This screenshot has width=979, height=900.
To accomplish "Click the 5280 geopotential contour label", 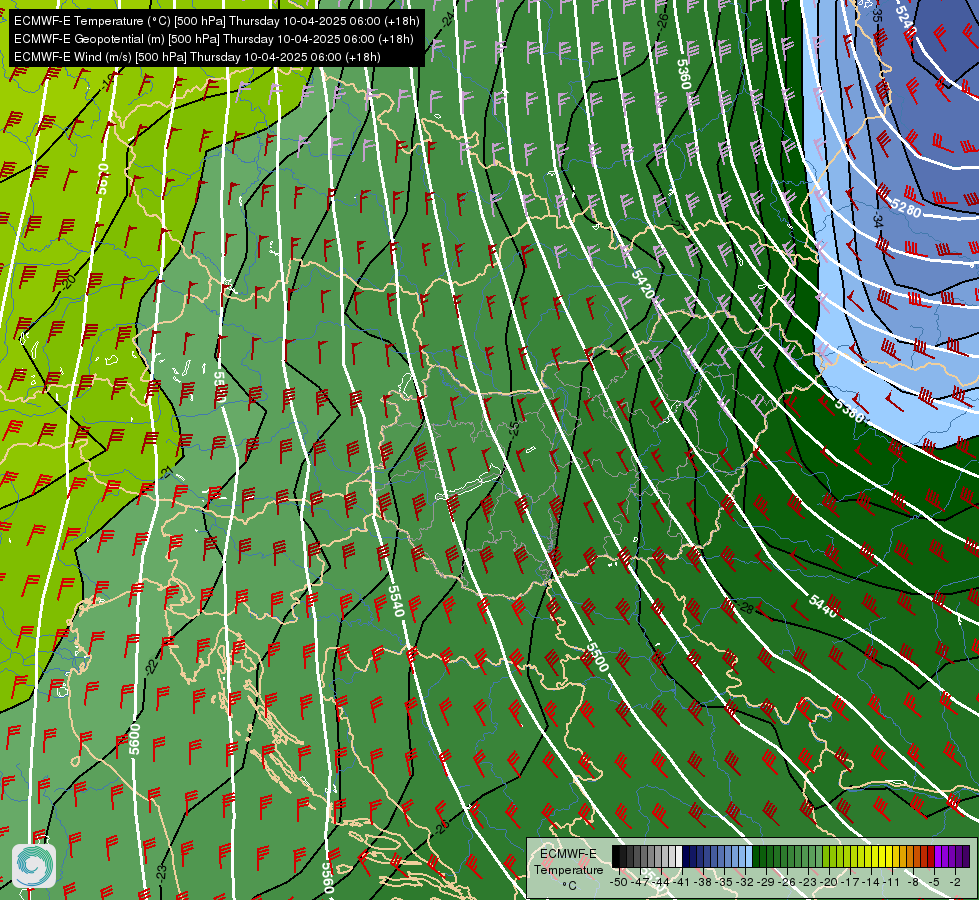I will point(905,208).
